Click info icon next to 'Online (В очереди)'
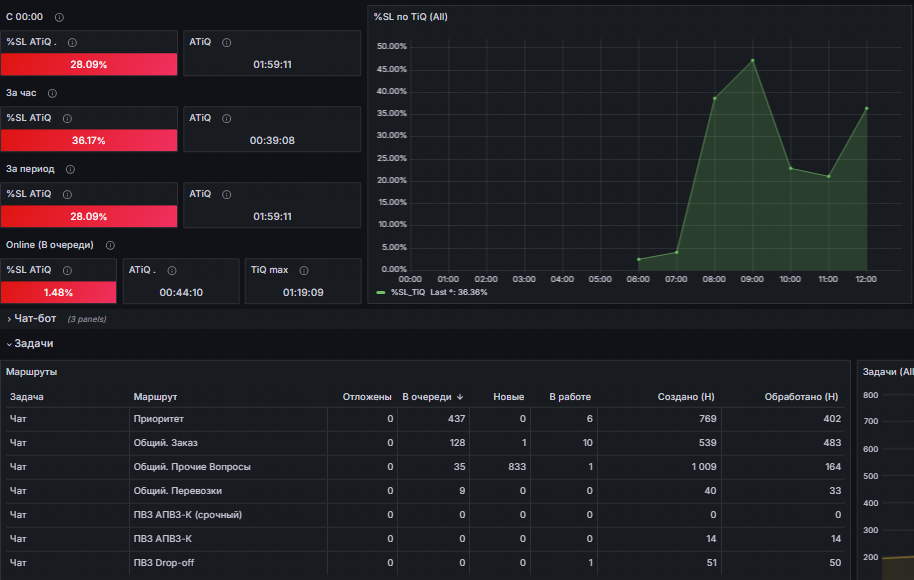Image resolution: width=914 pixels, height=580 pixels. coord(110,245)
